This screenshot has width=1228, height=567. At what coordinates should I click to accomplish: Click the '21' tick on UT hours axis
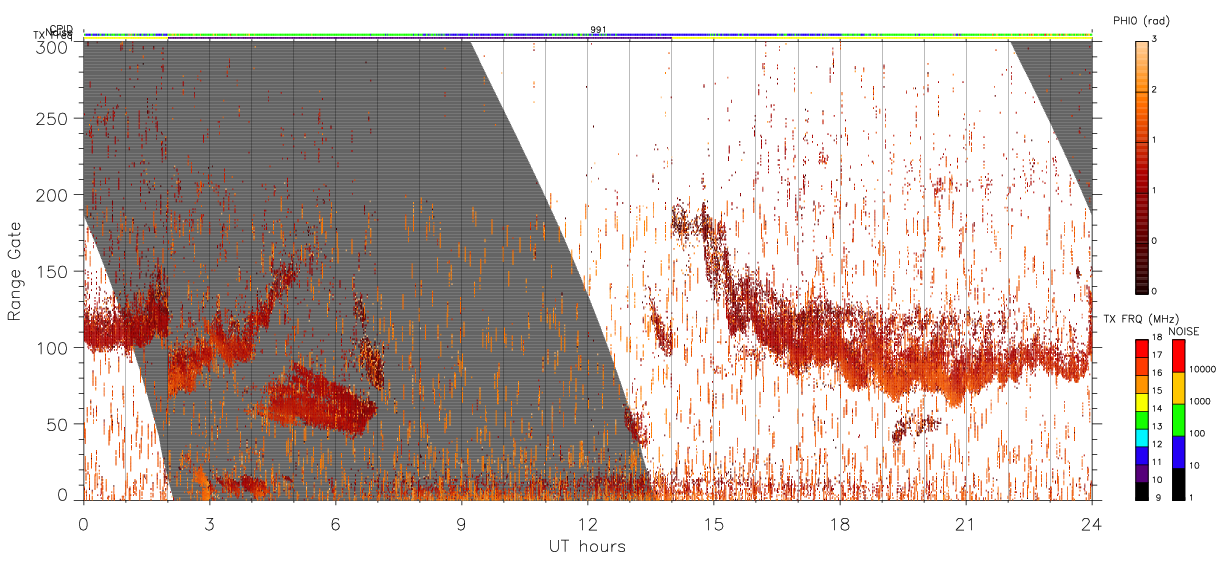[965, 523]
